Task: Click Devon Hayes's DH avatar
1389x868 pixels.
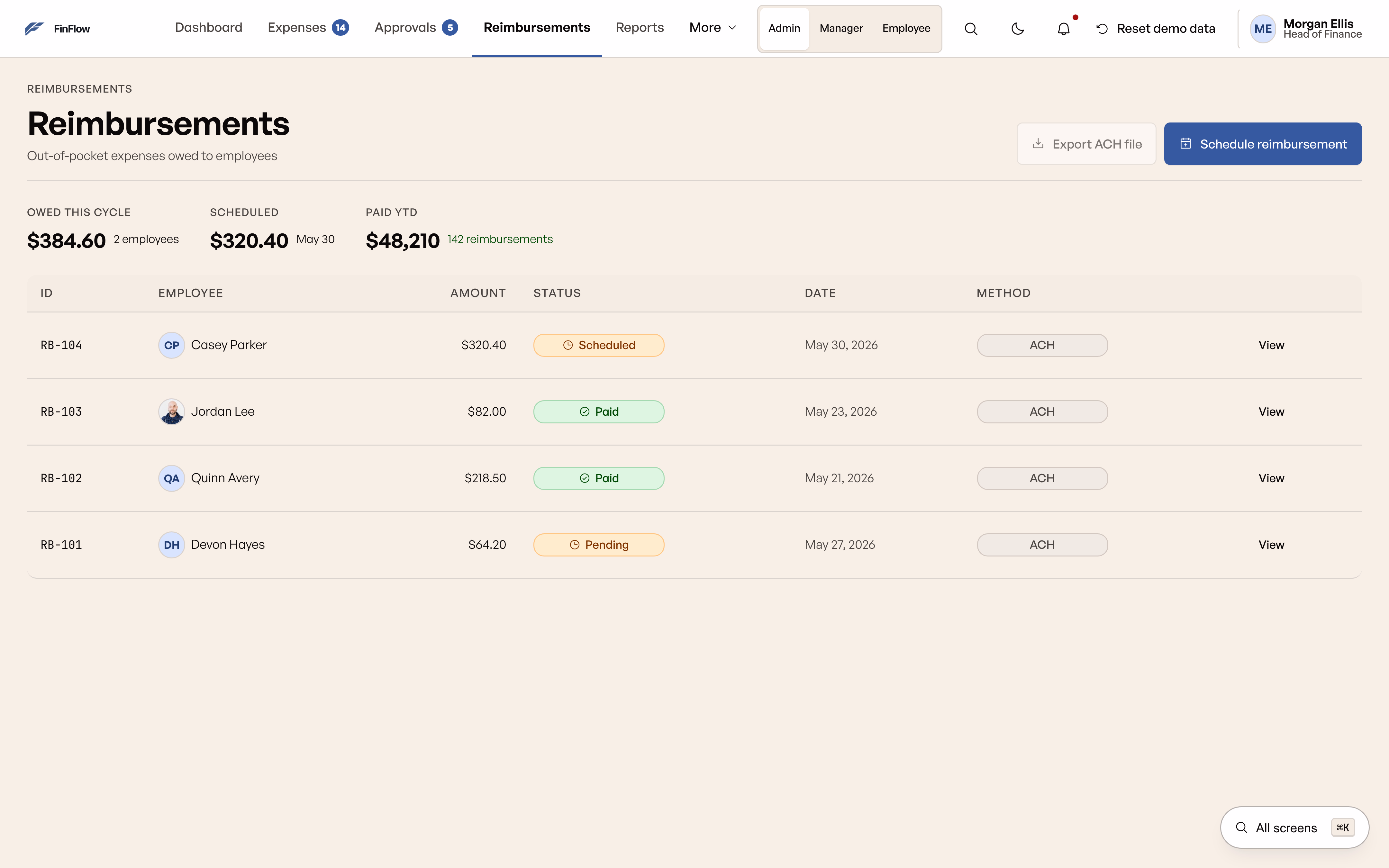Action: pos(172,545)
